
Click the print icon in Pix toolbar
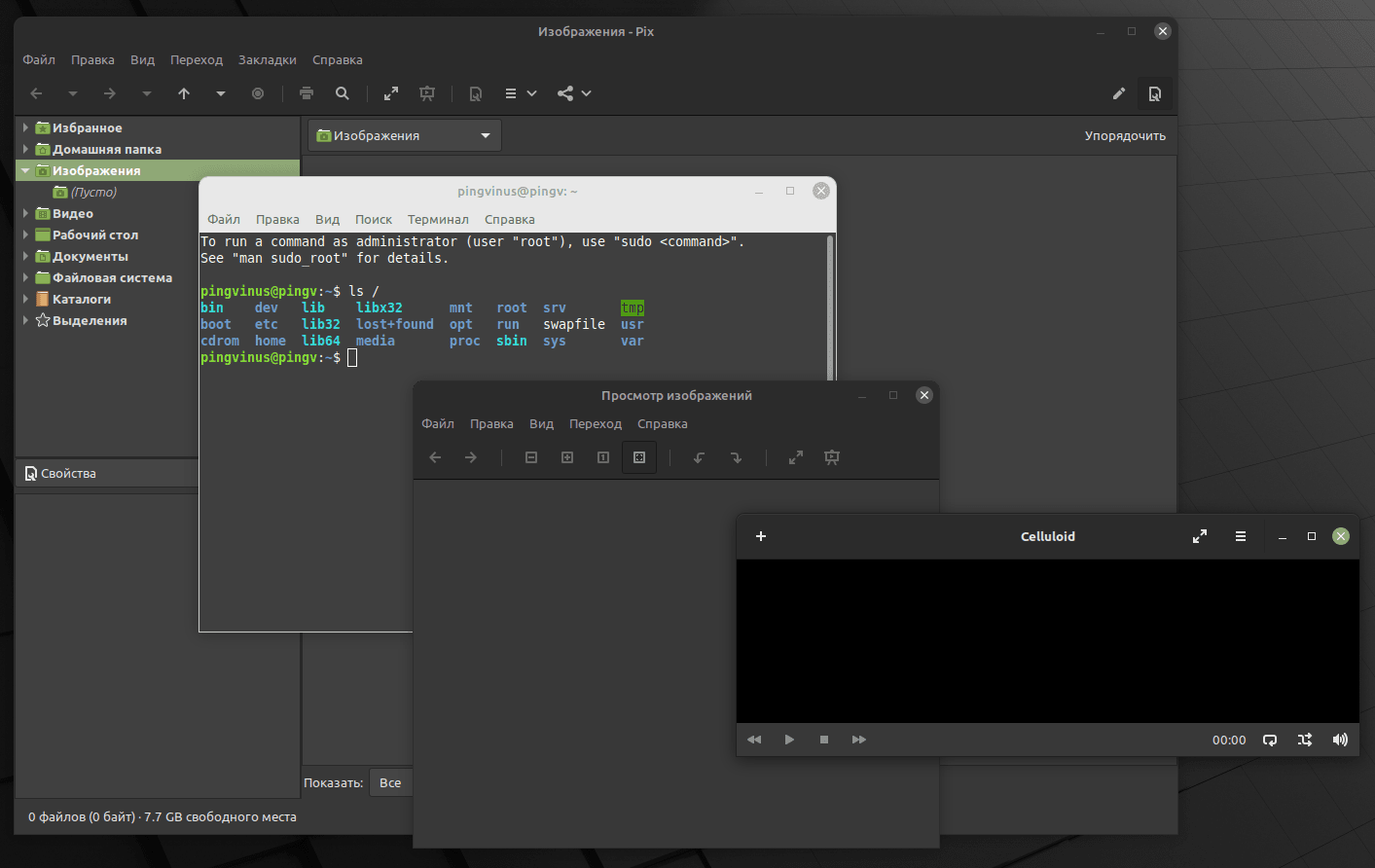tap(307, 93)
